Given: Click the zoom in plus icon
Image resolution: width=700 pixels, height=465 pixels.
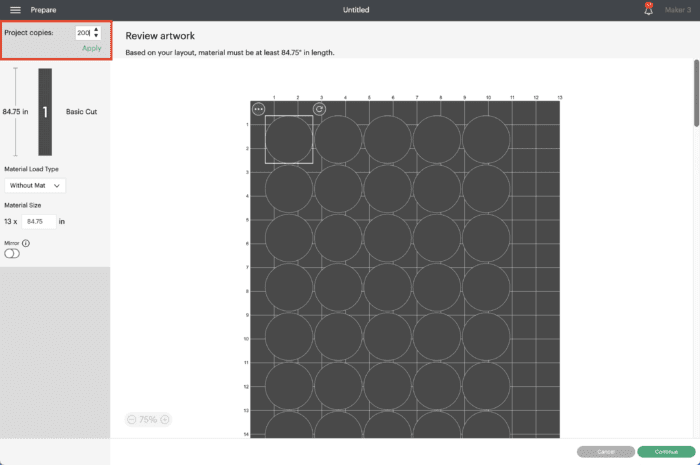Looking at the screenshot, I should pyautogui.click(x=165, y=420).
